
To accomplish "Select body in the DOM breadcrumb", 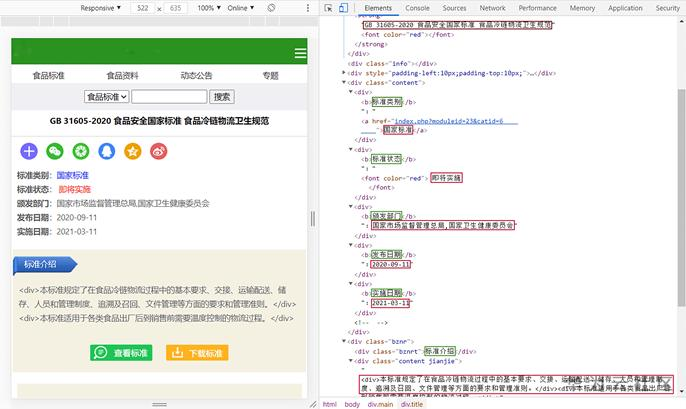I will (x=352, y=404).
